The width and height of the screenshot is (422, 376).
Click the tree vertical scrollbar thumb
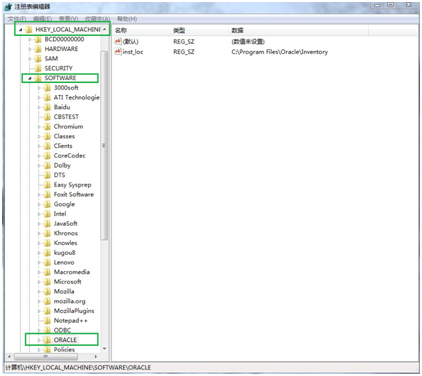click(x=104, y=146)
